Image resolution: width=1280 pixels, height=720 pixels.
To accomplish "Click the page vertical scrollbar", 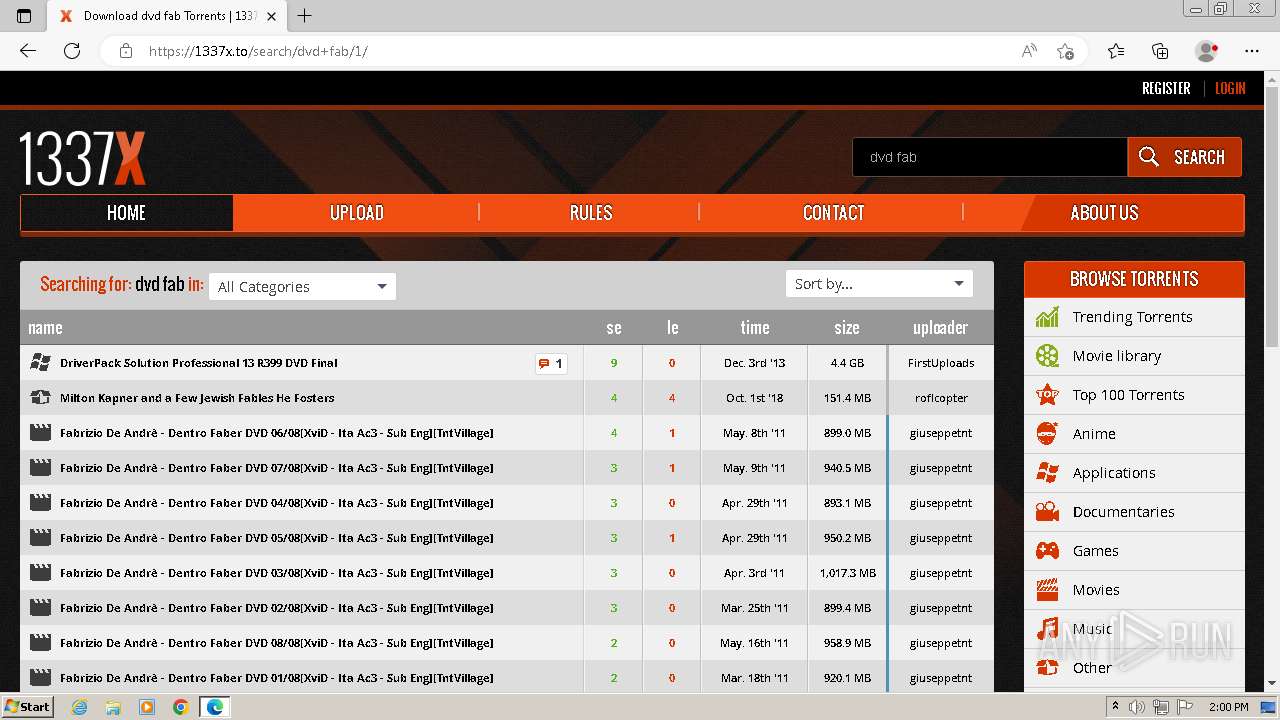I will coord(1272,215).
